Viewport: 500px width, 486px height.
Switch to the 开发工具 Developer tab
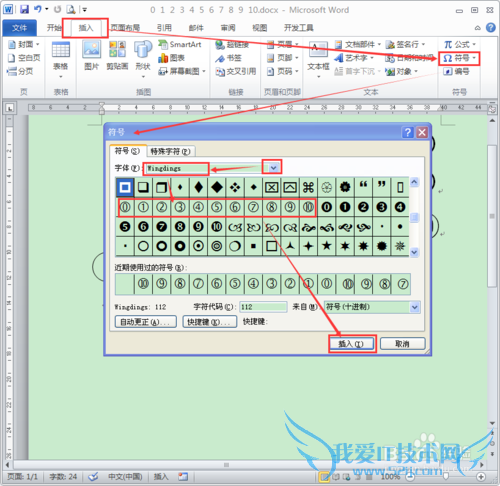pos(298,28)
